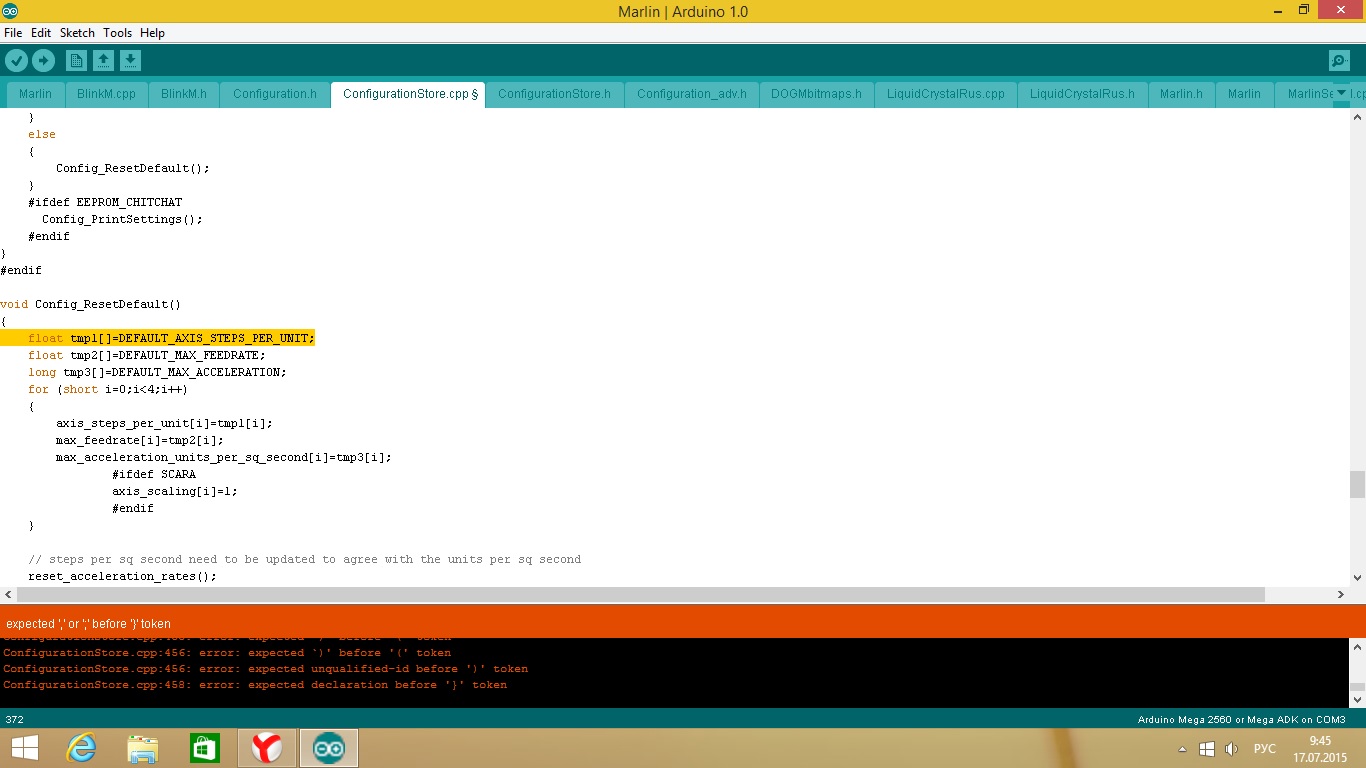Switch to the BlinkM.cpp tab
Viewport: 1366px width, 768px height.
coord(106,94)
